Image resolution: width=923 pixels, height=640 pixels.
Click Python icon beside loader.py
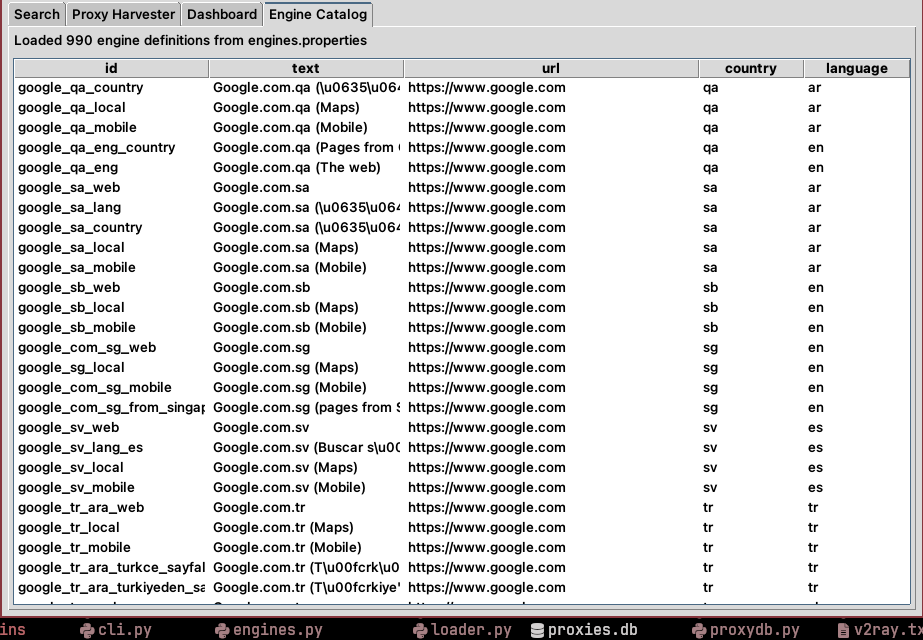(x=420, y=630)
